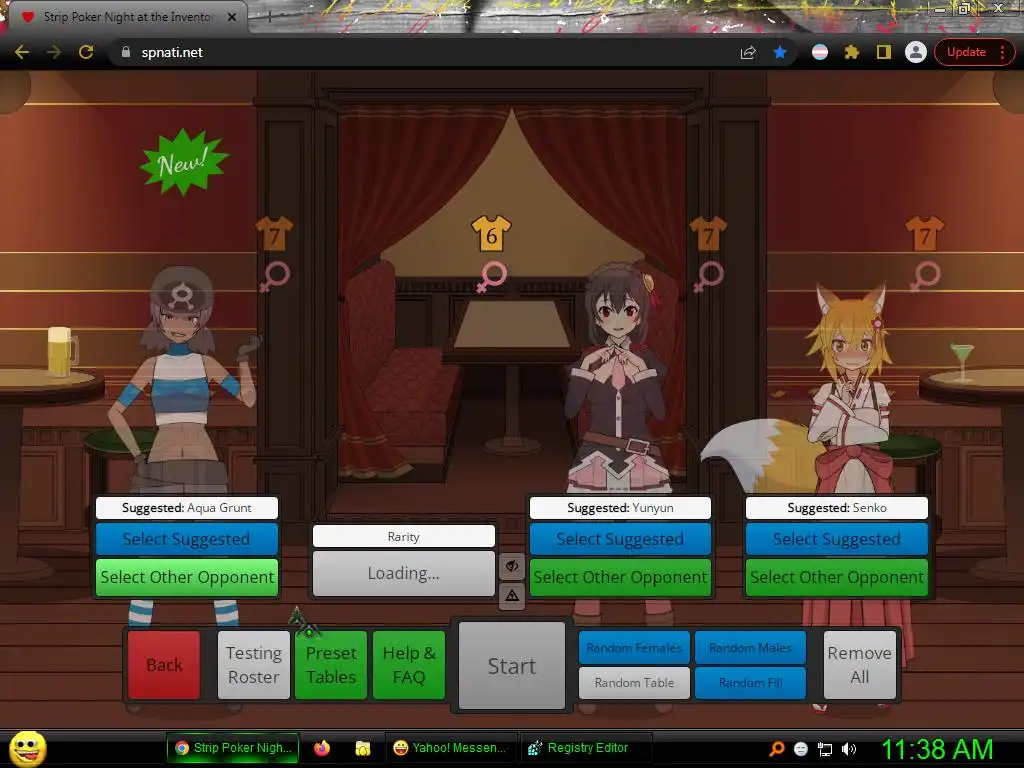Click gender symbol above Aqua Grunt

(274, 277)
